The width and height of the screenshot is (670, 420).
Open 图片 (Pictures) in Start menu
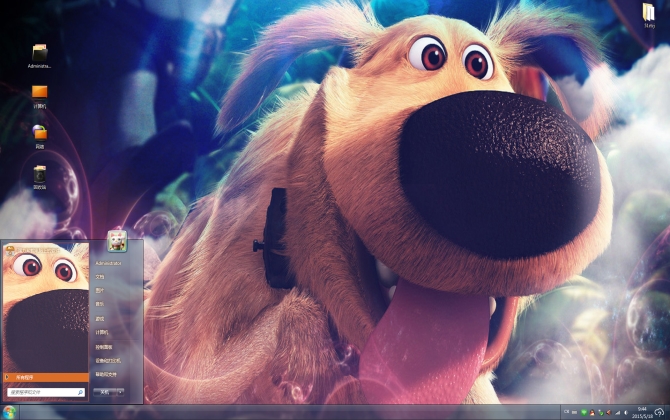coord(100,291)
